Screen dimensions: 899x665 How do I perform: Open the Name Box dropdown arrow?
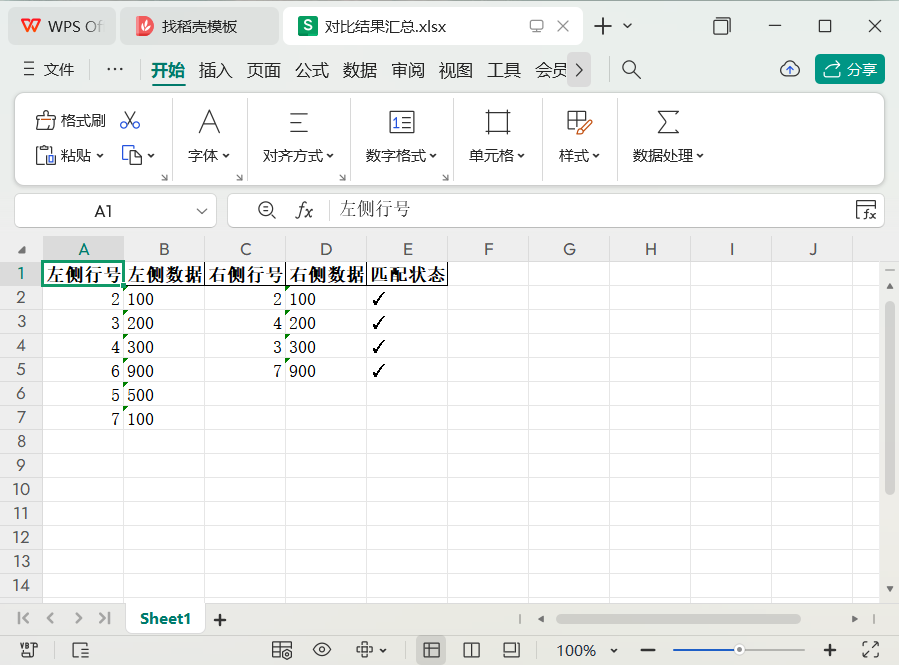[x=202, y=211]
